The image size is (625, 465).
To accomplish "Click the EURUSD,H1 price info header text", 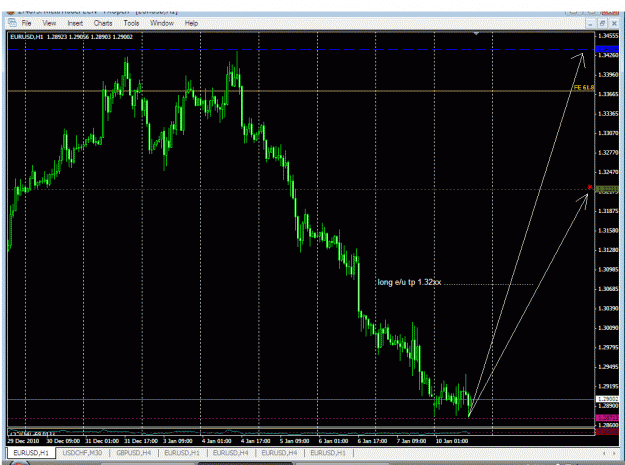I will pyautogui.click(x=71, y=37).
